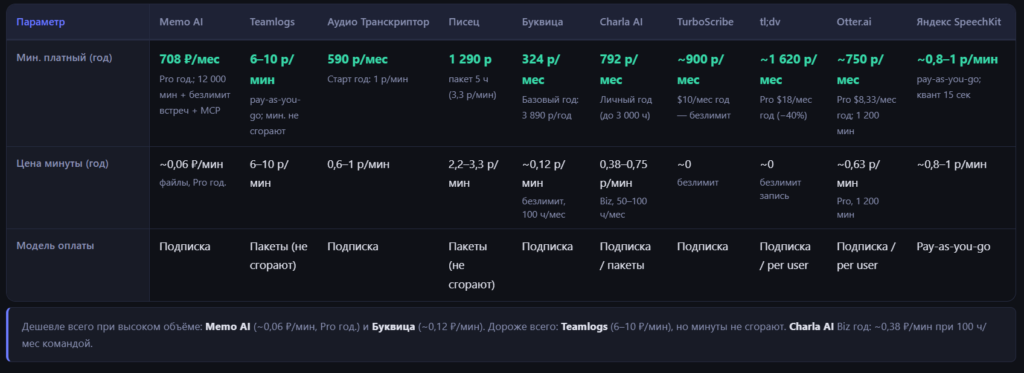Select the 0,6–1 р/мин cell

(x=359, y=165)
